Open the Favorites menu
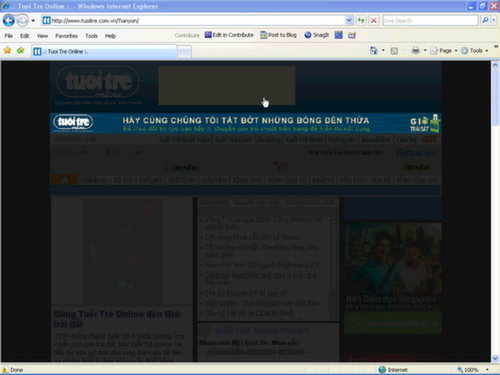Viewport: 500px width, 375px height. pyautogui.click(x=66, y=36)
